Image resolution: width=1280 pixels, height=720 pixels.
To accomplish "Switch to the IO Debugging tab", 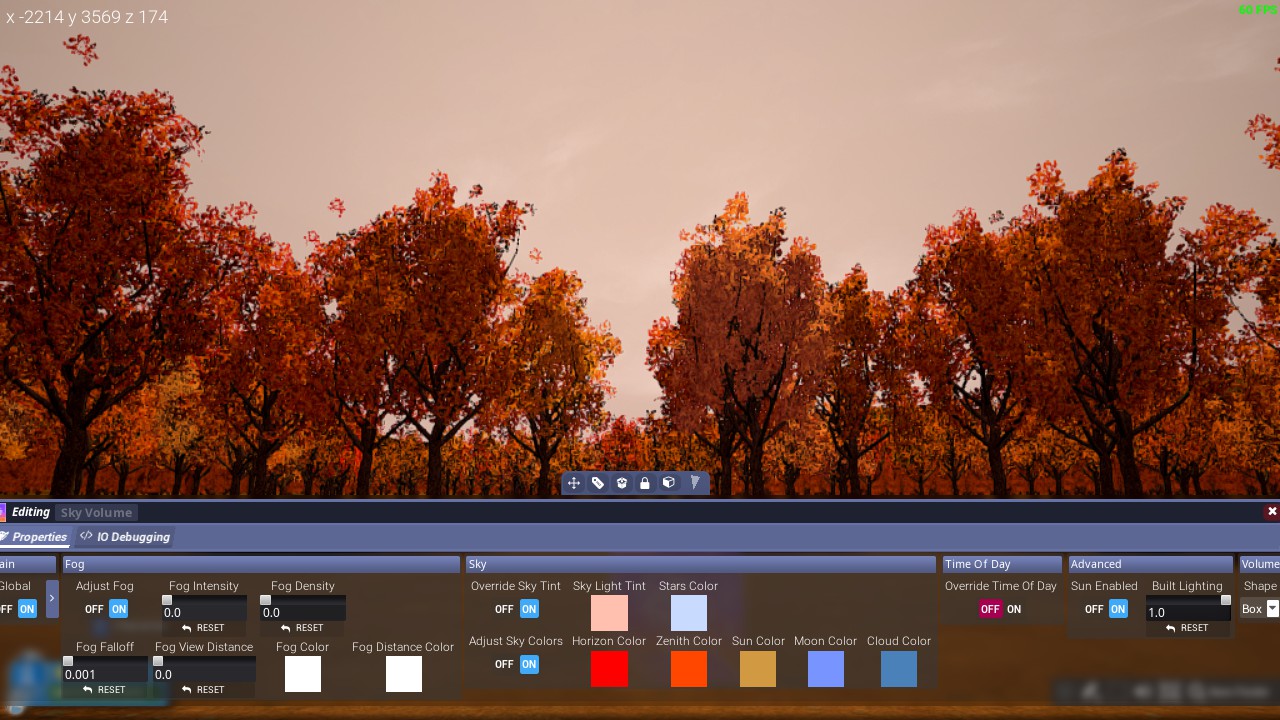I will (x=126, y=537).
